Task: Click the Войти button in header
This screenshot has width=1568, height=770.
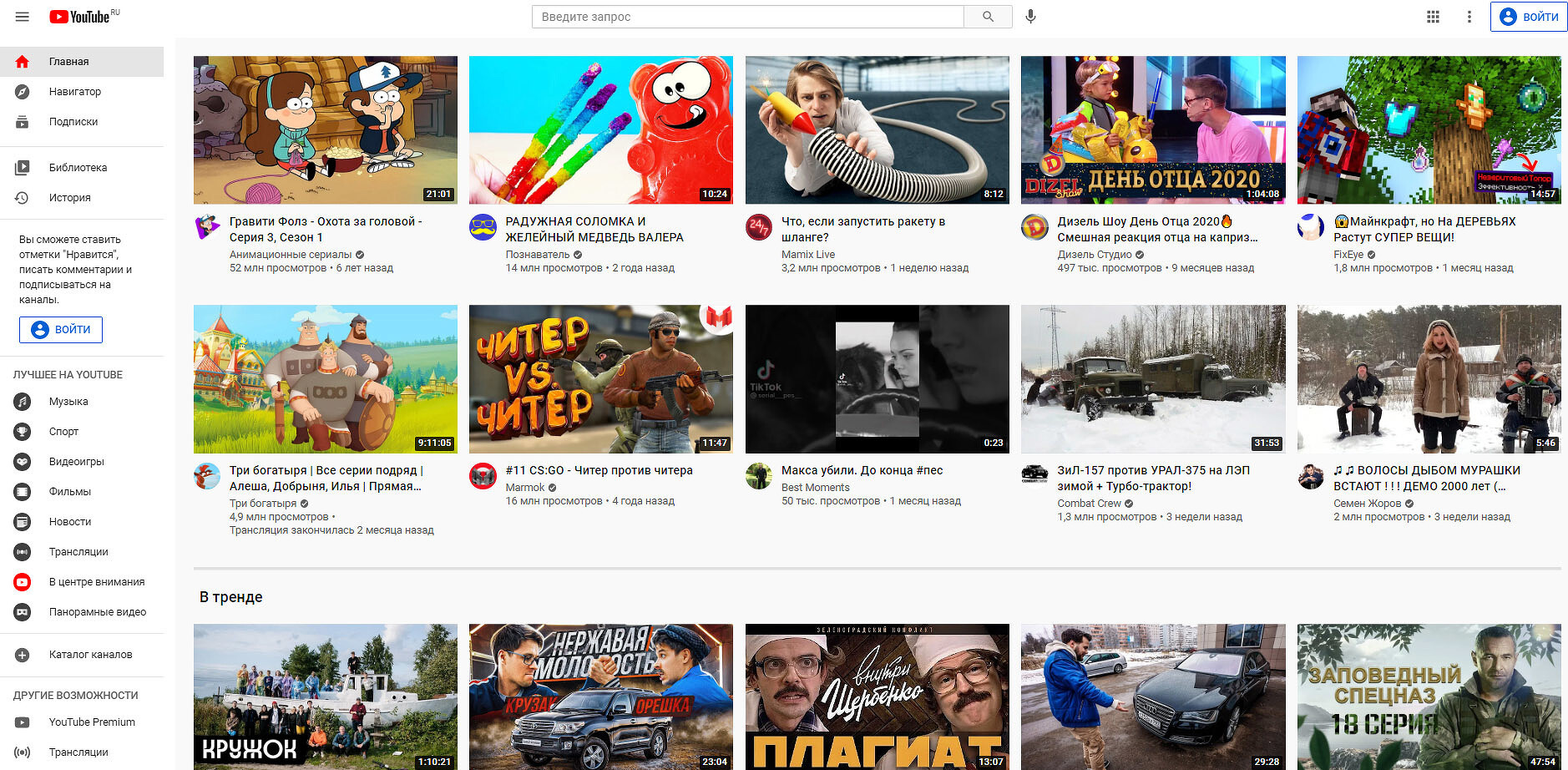Action: pos(1529,17)
